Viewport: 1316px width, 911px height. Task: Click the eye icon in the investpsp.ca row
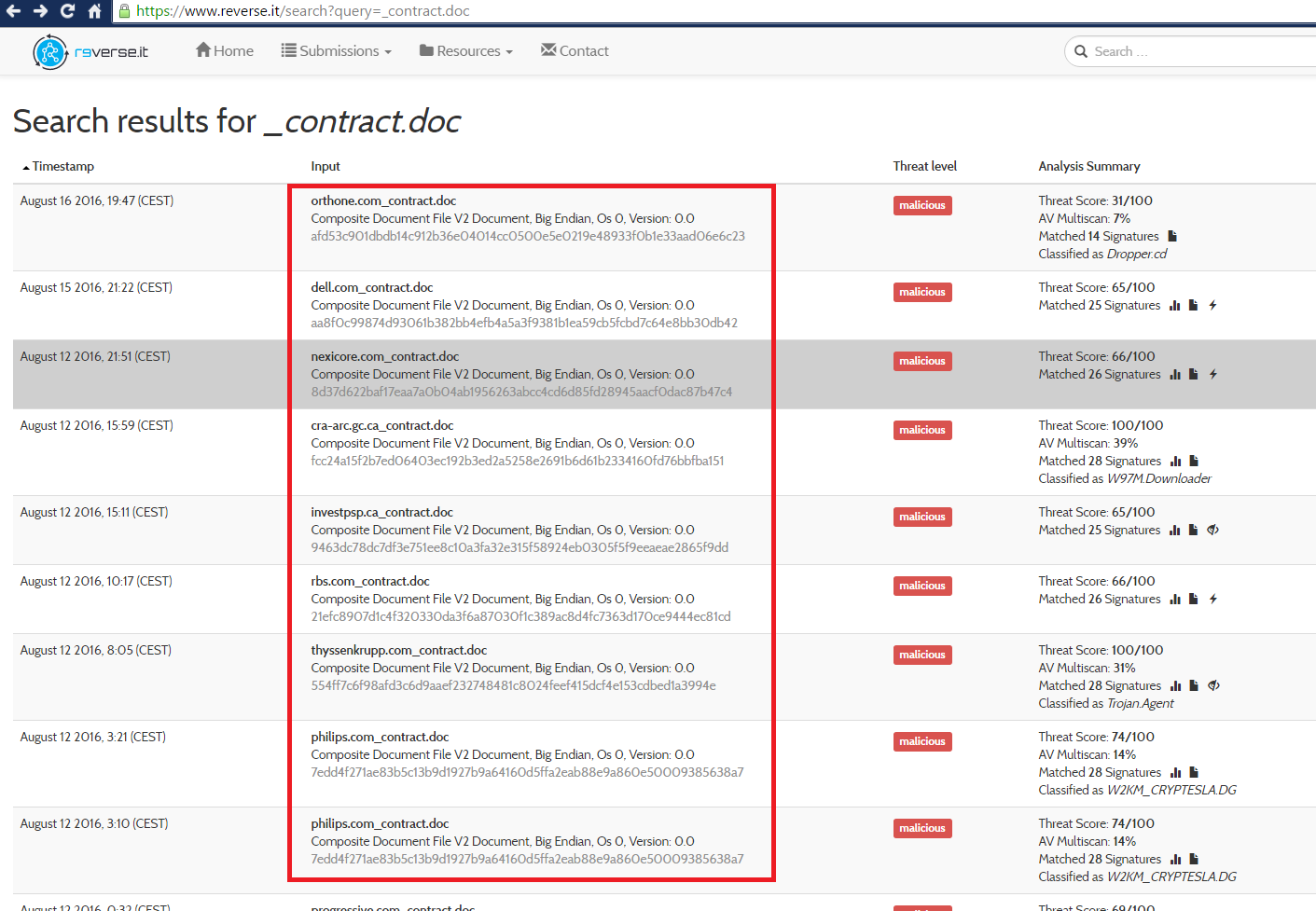click(x=1212, y=530)
